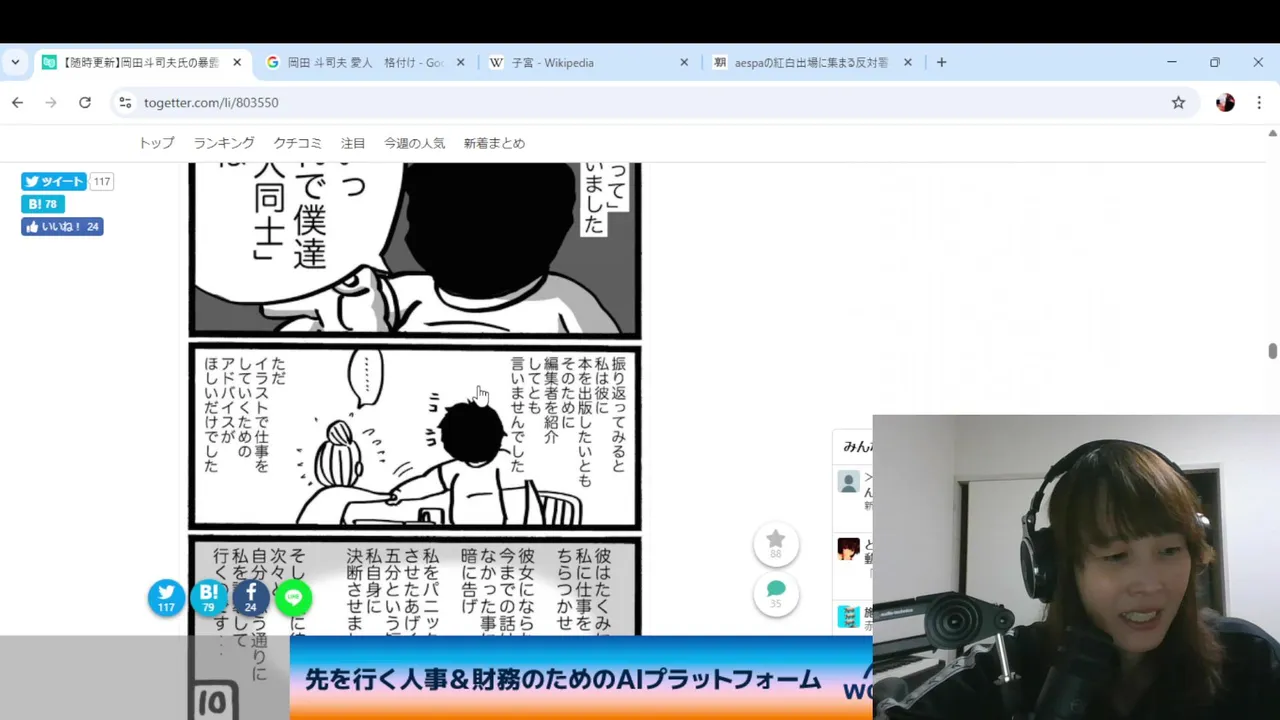This screenshot has height=720, width=1280.
Task: Open the 新着まとめ navigation link
Action: [494, 143]
